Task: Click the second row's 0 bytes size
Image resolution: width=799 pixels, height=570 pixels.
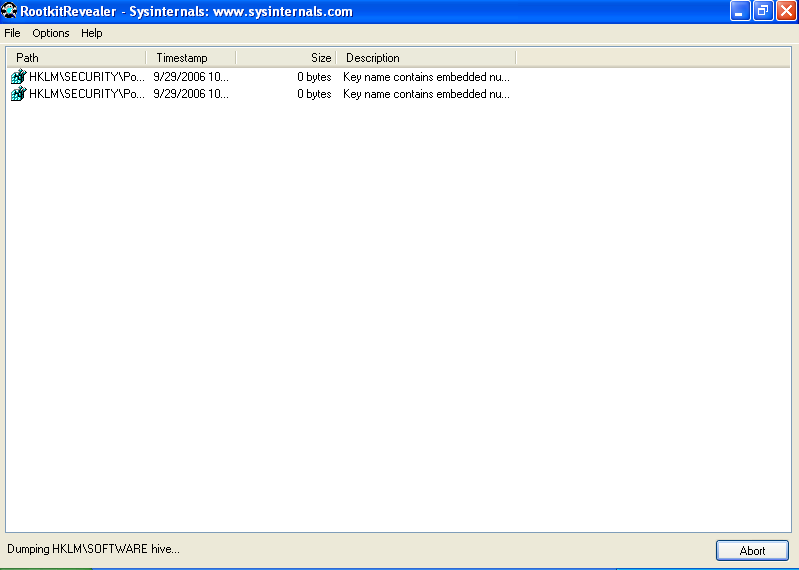Action: (x=314, y=94)
